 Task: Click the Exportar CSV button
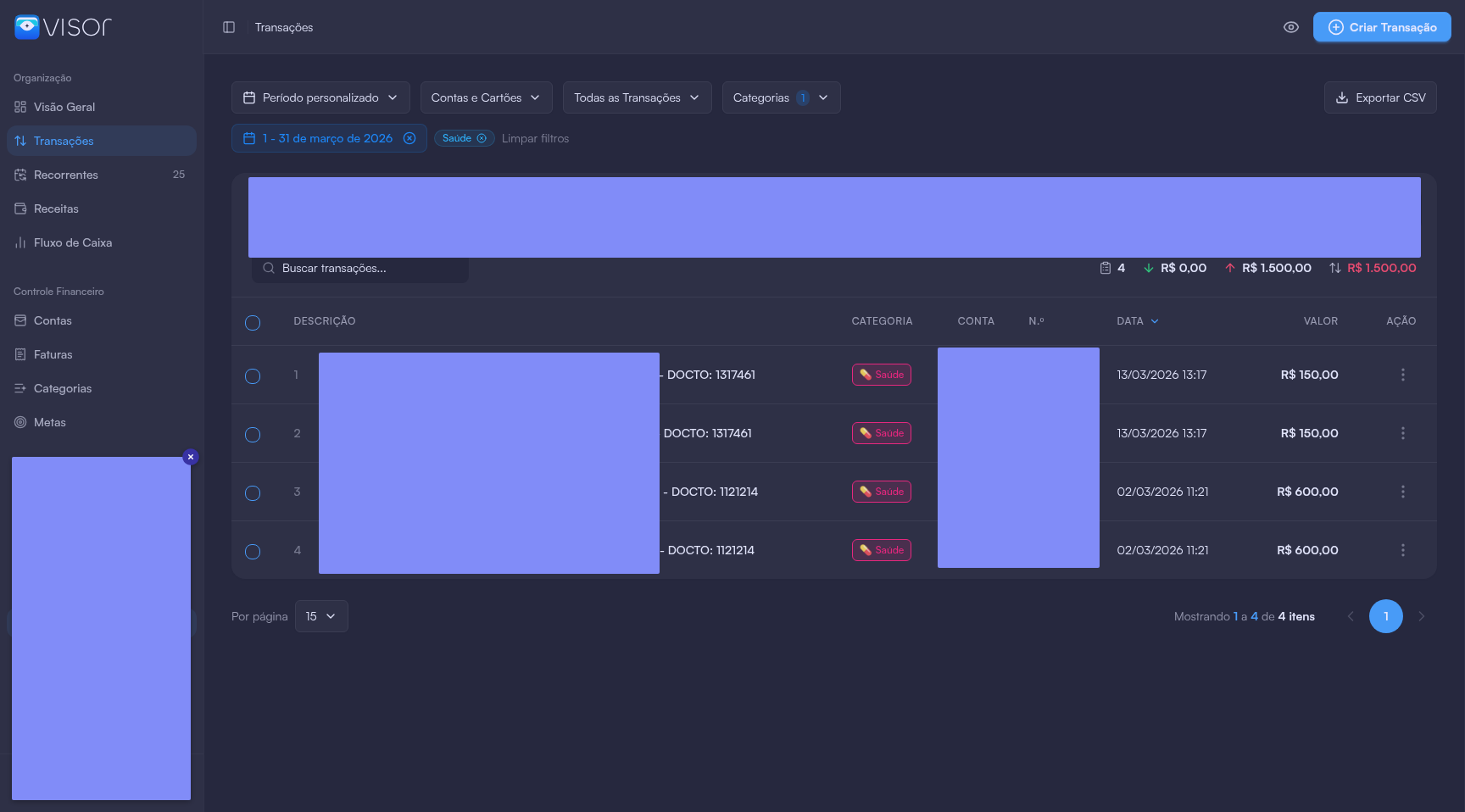click(1379, 97)
